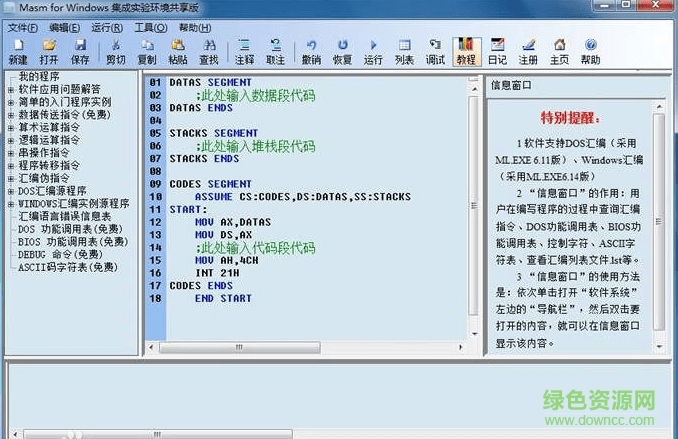The image size is (678, 439).
Task: Expand the 数据传送指令(免费) tree node
Action: tap(11, 115)
